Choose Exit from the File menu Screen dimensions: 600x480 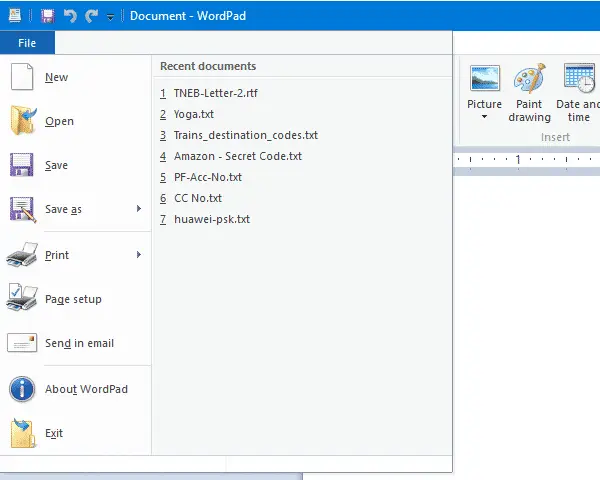[x=77, y=433]
